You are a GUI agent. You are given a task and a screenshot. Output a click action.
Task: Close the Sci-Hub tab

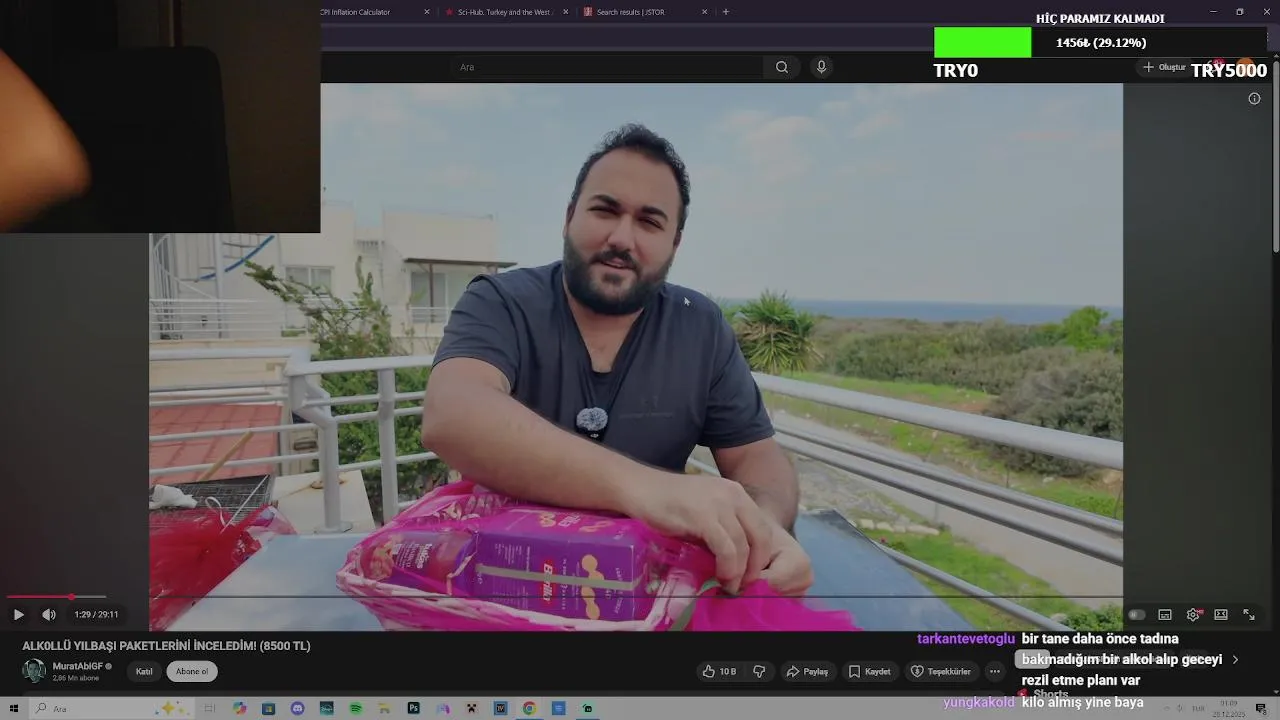click(x=566, y=12)
